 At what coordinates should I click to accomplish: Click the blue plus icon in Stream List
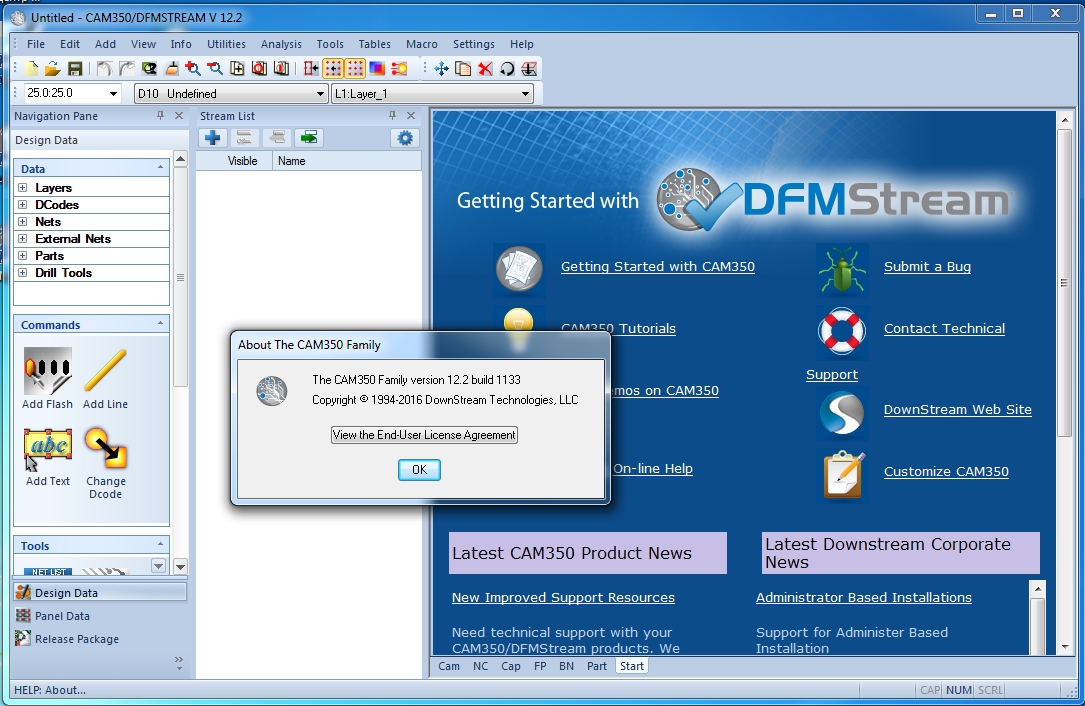(213, 138)
